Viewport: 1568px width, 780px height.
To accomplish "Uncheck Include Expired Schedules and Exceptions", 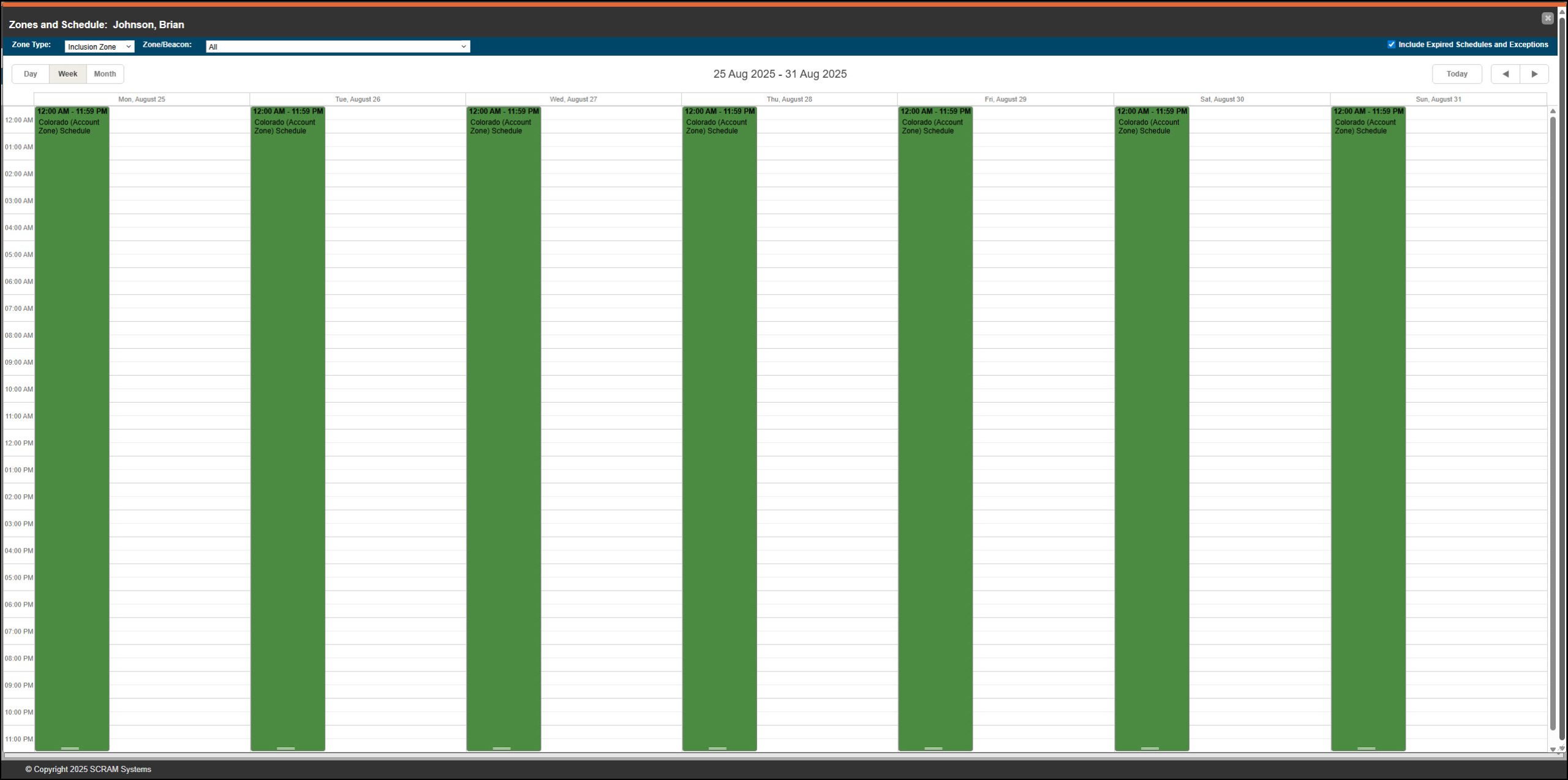I will 1391,45.
